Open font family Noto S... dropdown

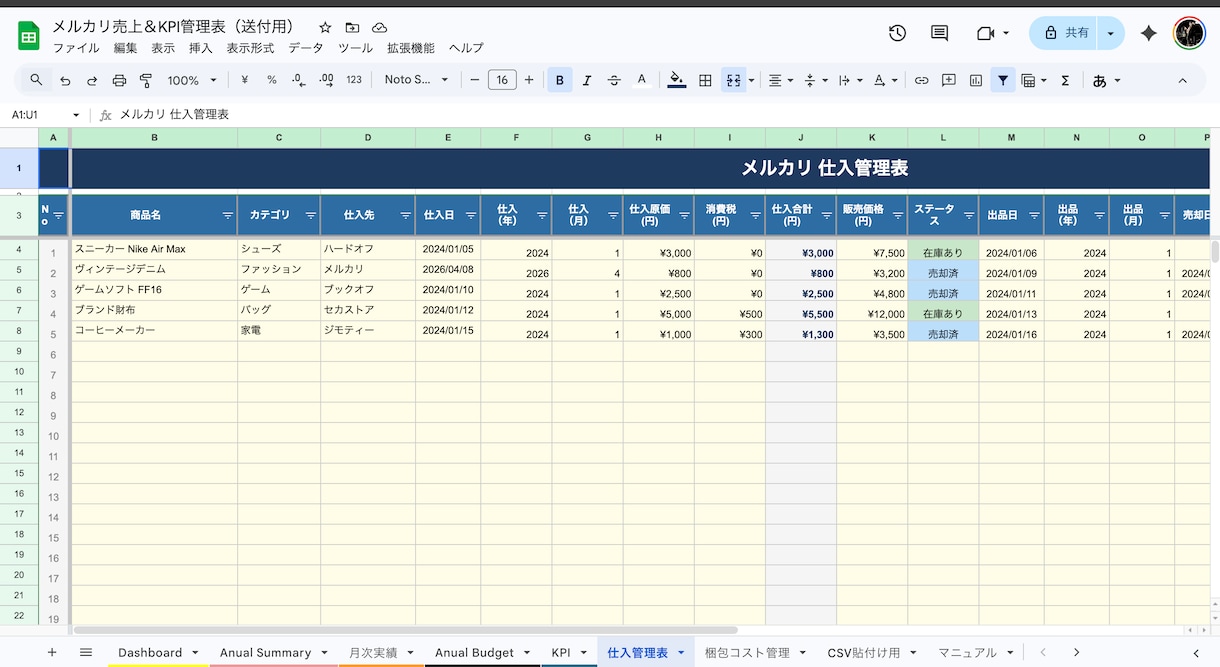coord(417,80)
